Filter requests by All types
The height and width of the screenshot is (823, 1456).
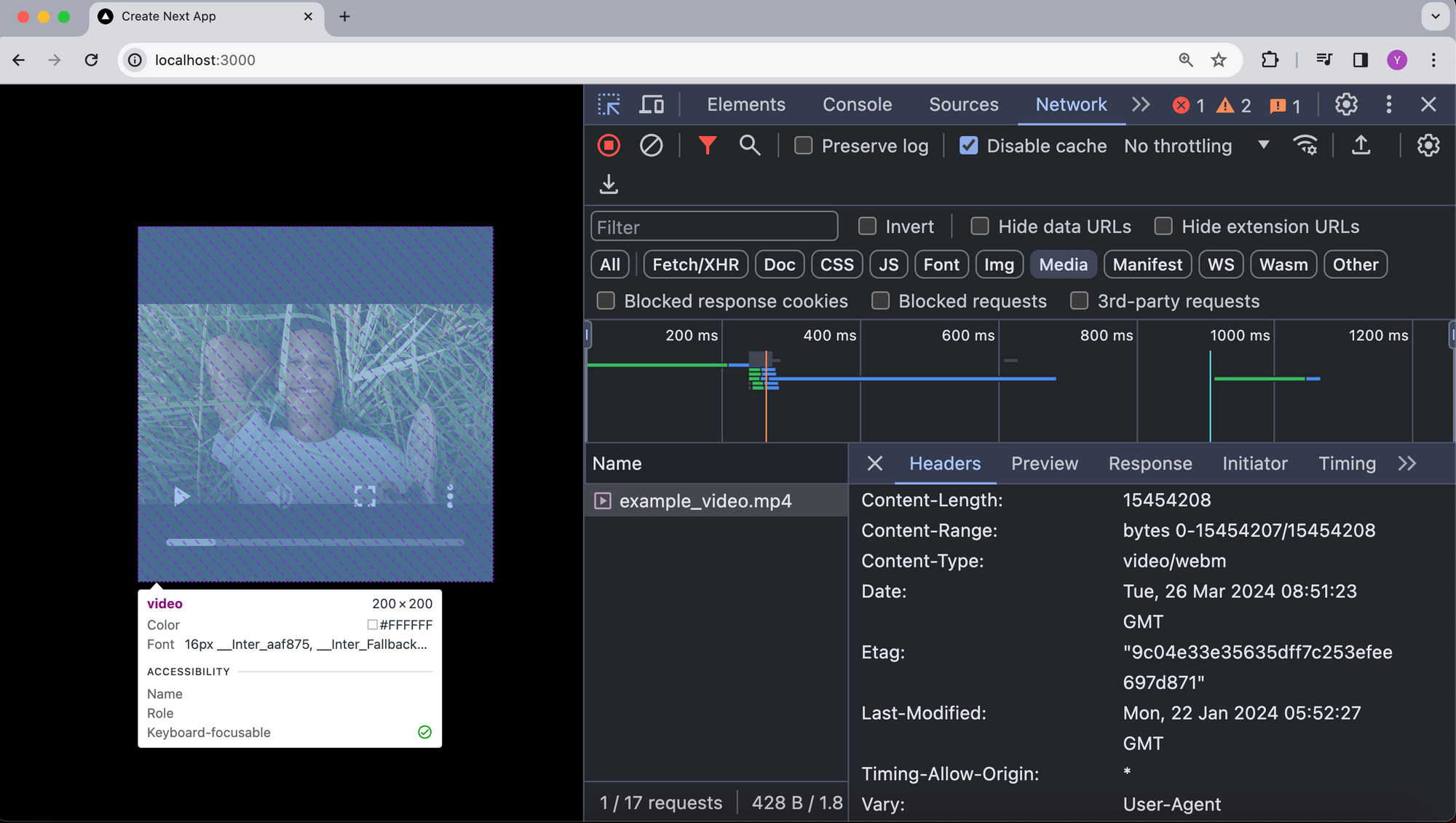coord(610,264)
